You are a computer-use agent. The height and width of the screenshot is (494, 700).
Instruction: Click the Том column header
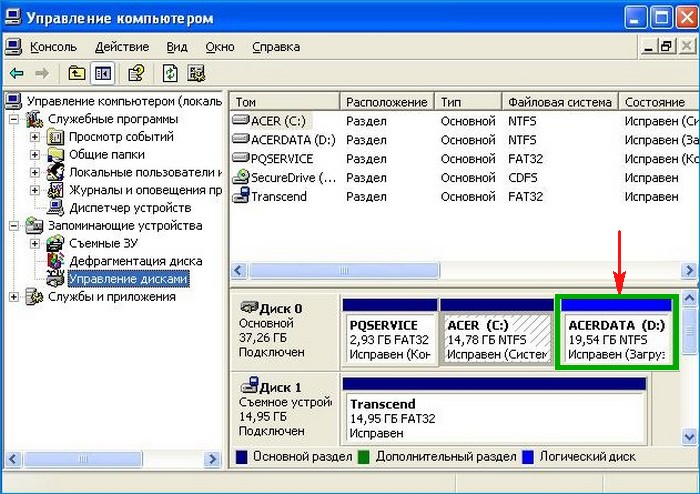coord(285,102)
